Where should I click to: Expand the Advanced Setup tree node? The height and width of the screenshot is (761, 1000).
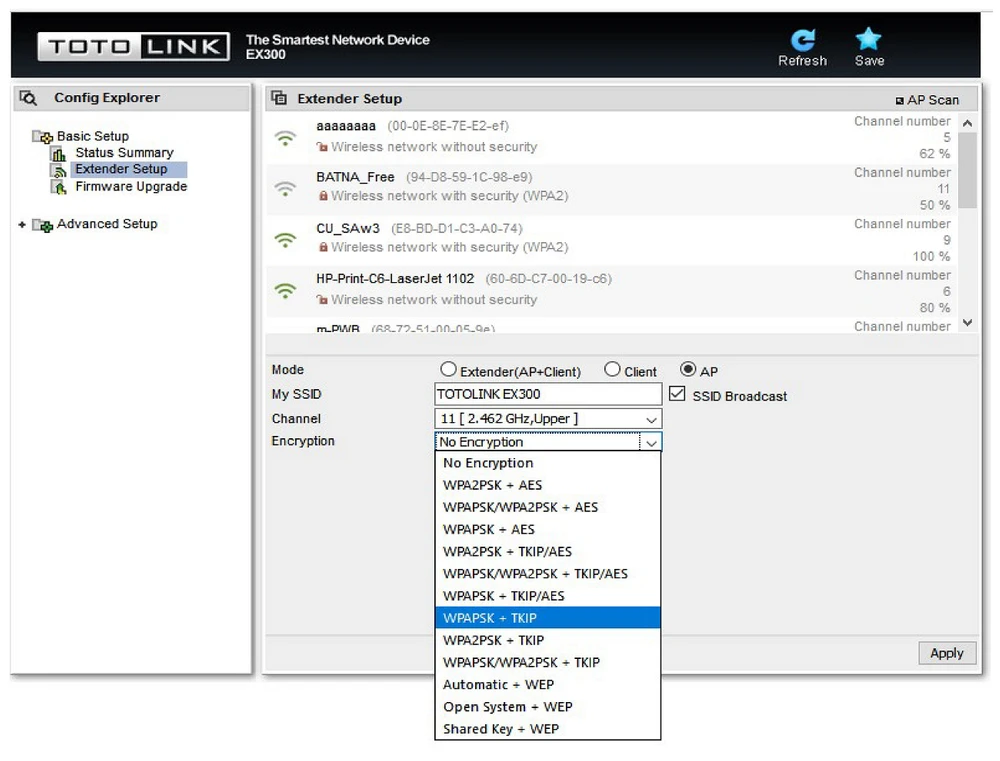pyautogui.click(x=22, y=225)
